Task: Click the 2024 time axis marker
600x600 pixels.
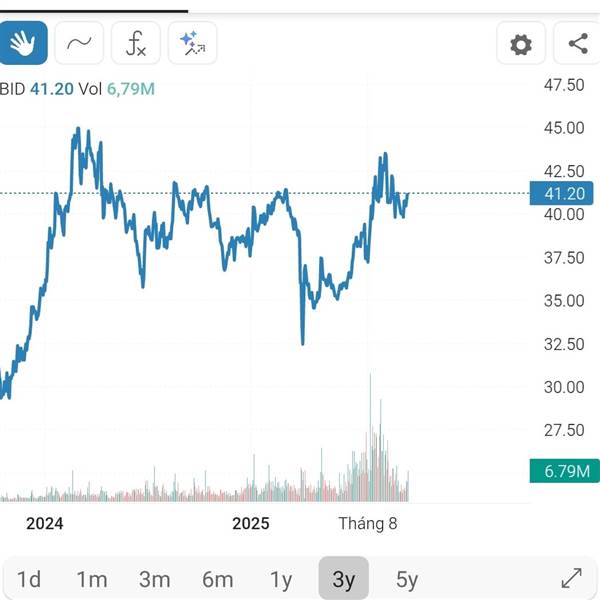Action: [45, 523]
